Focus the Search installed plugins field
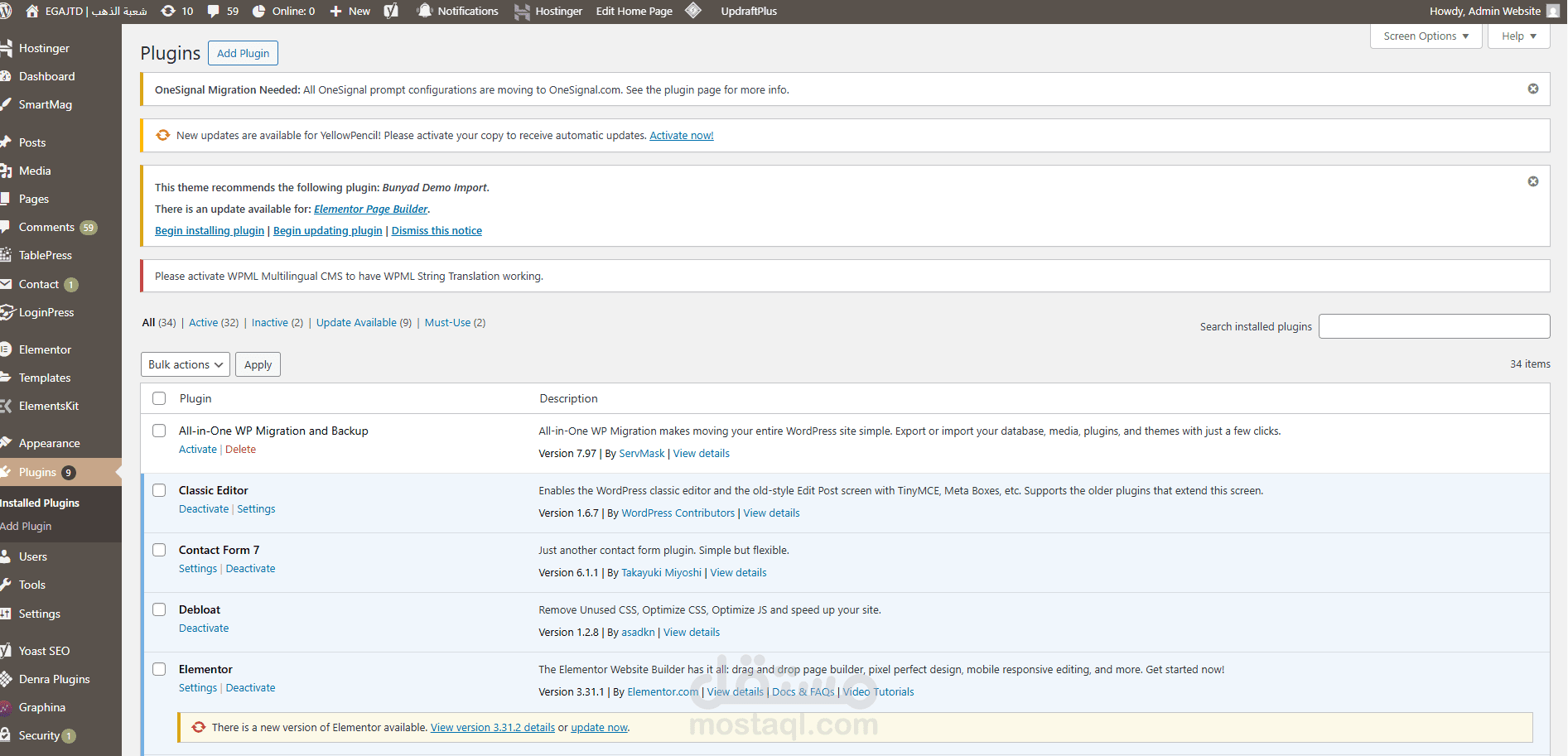This screenshot has width=1568, height=756. pyautogui.click(x=1434, y=326)
